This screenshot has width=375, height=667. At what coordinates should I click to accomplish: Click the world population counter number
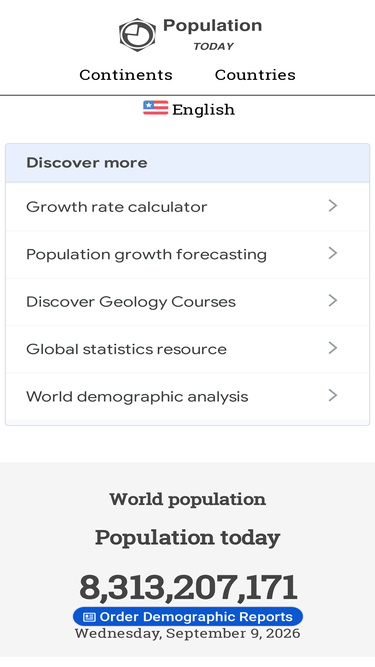[x=188, y=587]
